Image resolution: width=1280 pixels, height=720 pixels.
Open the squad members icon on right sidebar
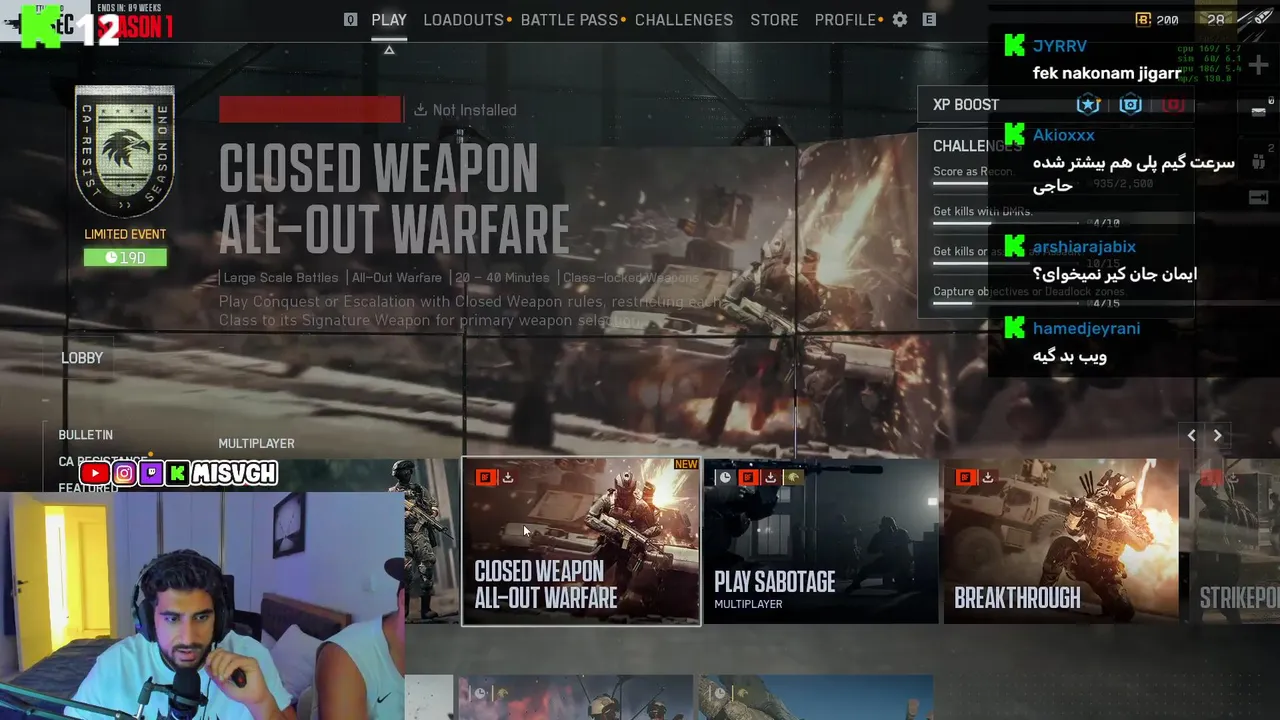pyautogui.click(x=1258, y=162)
